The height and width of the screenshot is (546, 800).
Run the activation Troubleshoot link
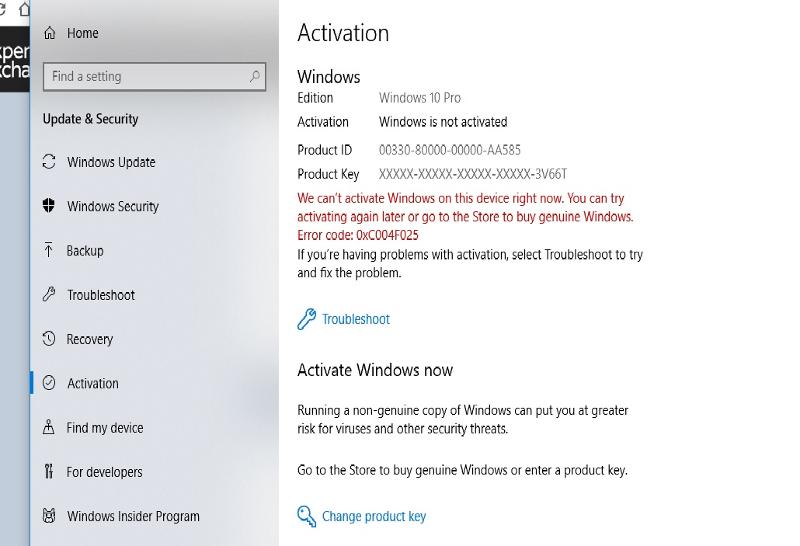click(x=356, y=319)
